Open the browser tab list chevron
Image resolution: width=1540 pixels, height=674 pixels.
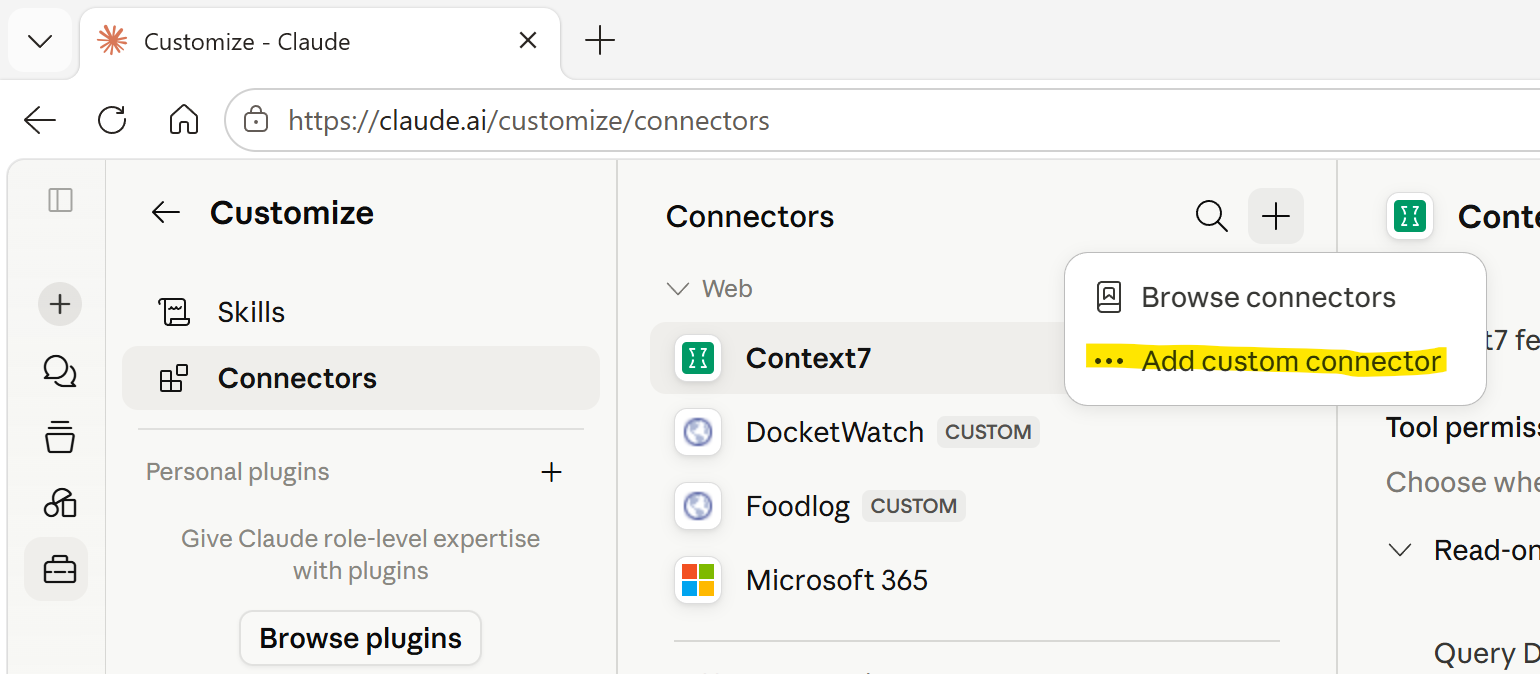(40, 41)
